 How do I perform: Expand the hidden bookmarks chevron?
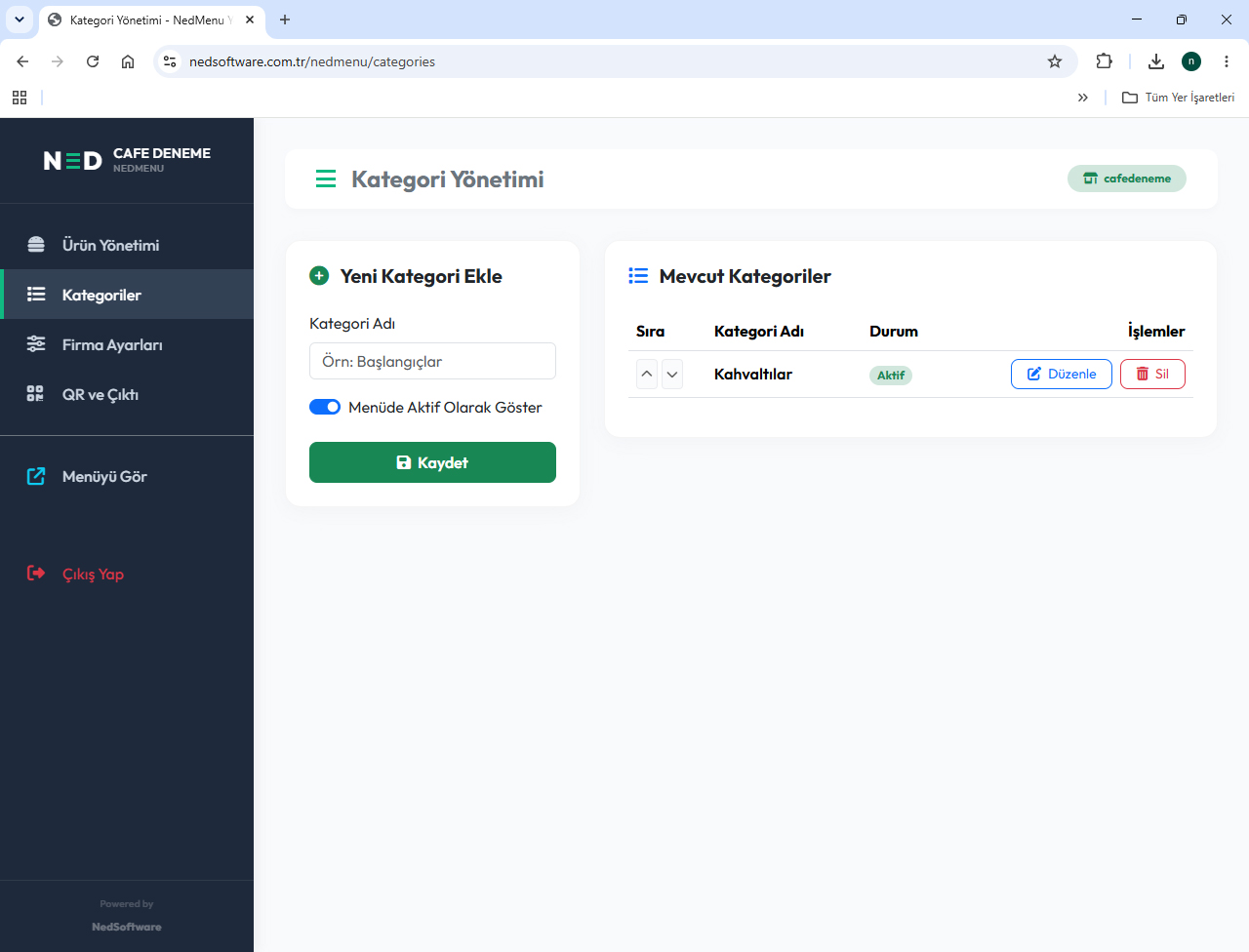(x=1083, y=98)
